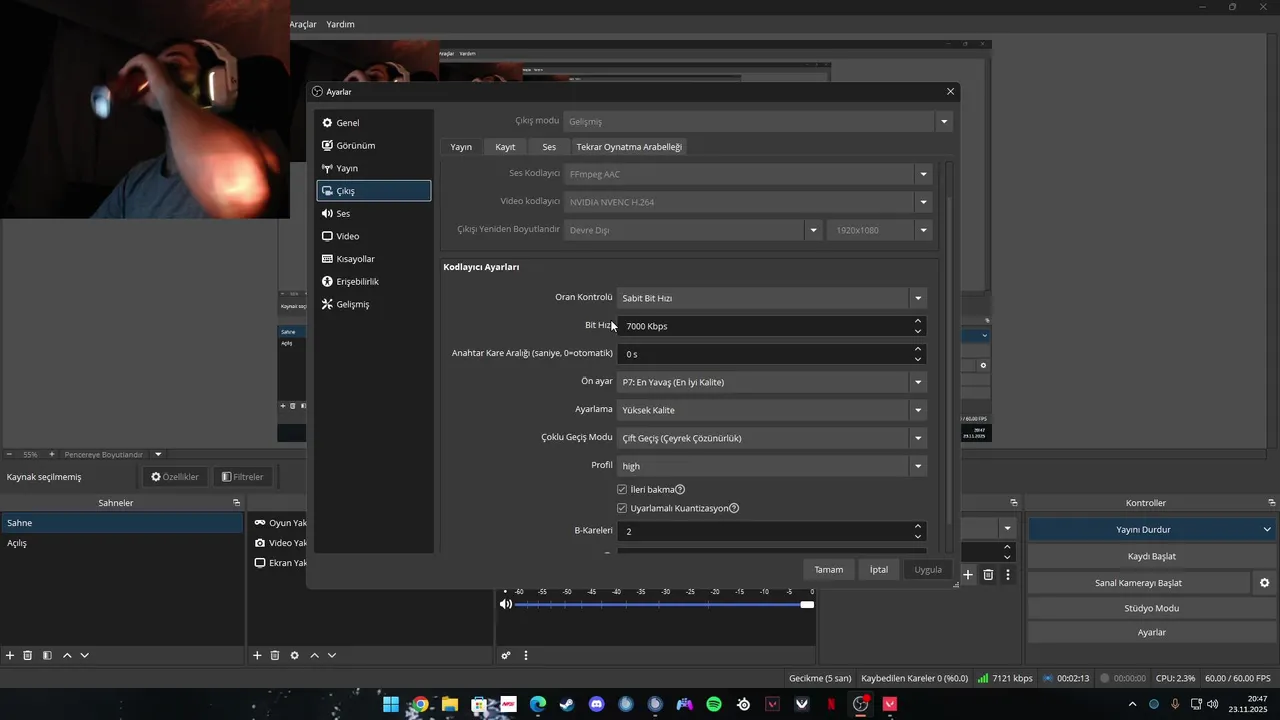This screenshot has height=720, width=1280.
Task: Move source up in sources toolbar
Action: point(314,655)
